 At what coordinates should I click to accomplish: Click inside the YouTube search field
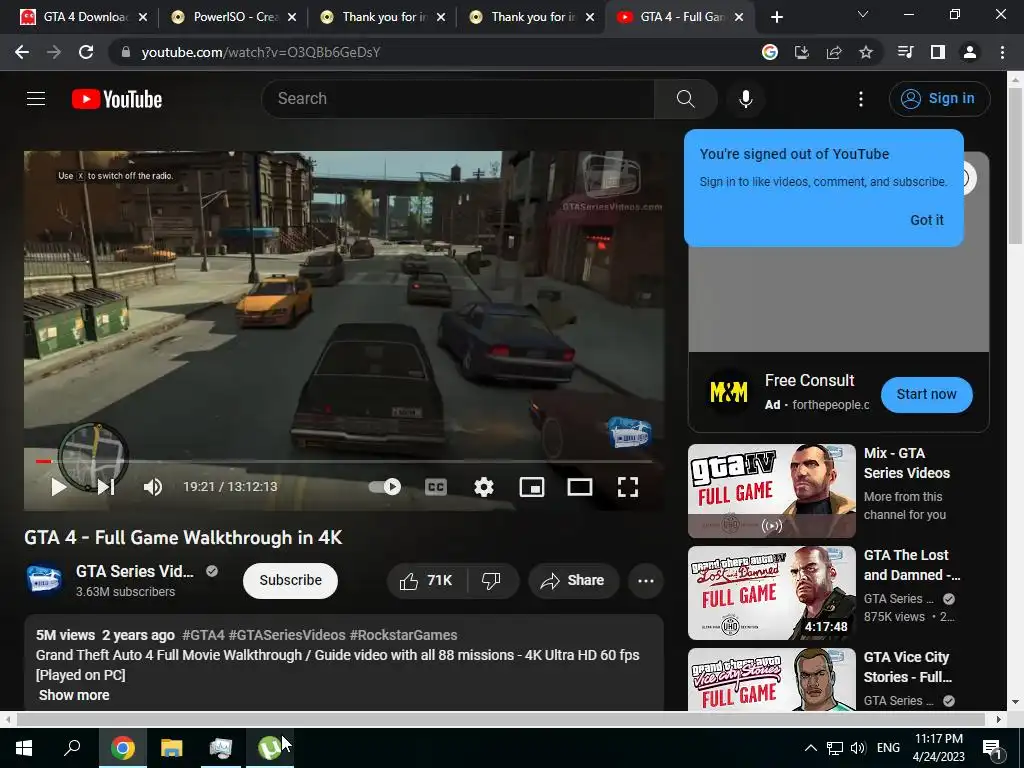coord(458,99)
